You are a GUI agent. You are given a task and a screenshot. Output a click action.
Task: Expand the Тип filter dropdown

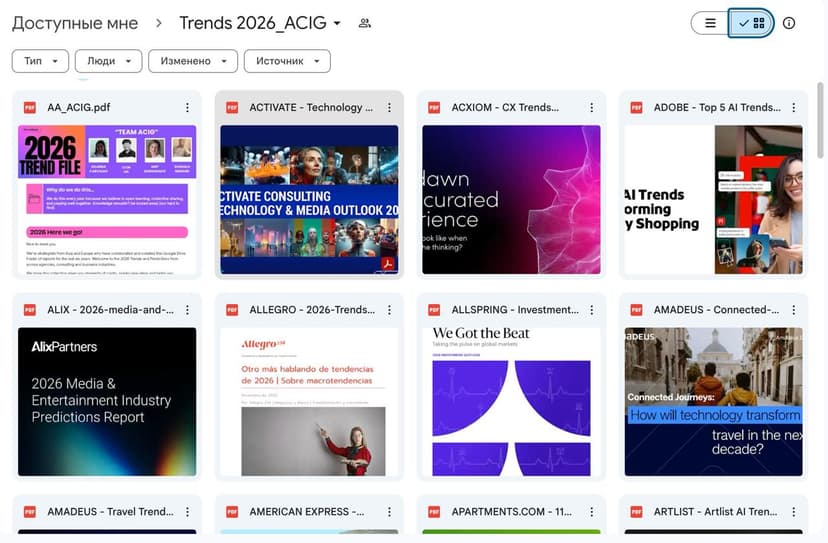pyautogui.click(x=40, y=61)
